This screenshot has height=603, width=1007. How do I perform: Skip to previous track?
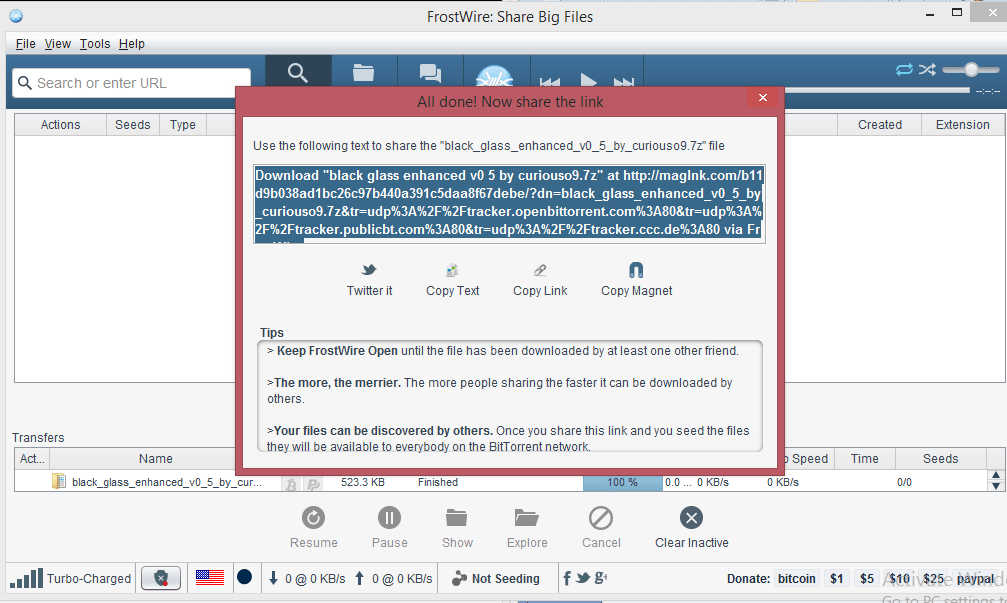pos(550,82)
